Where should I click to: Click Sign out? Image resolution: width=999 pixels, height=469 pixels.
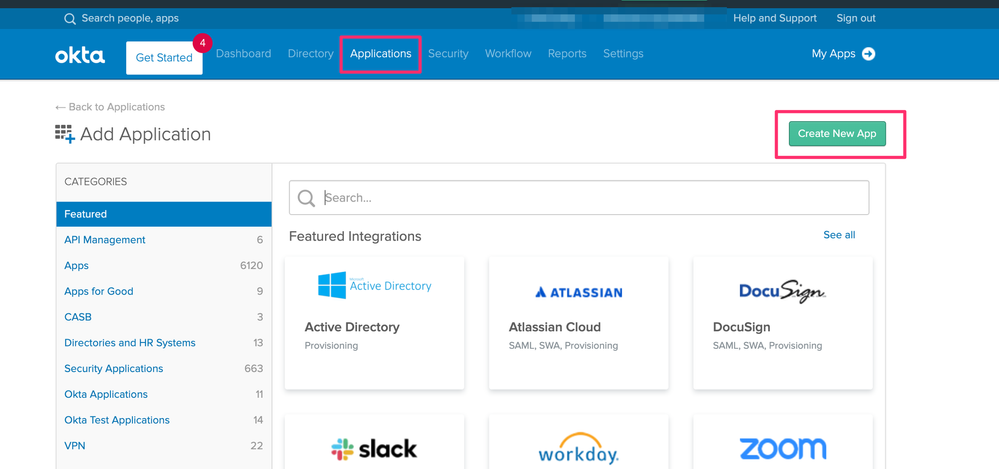point(856,18)
